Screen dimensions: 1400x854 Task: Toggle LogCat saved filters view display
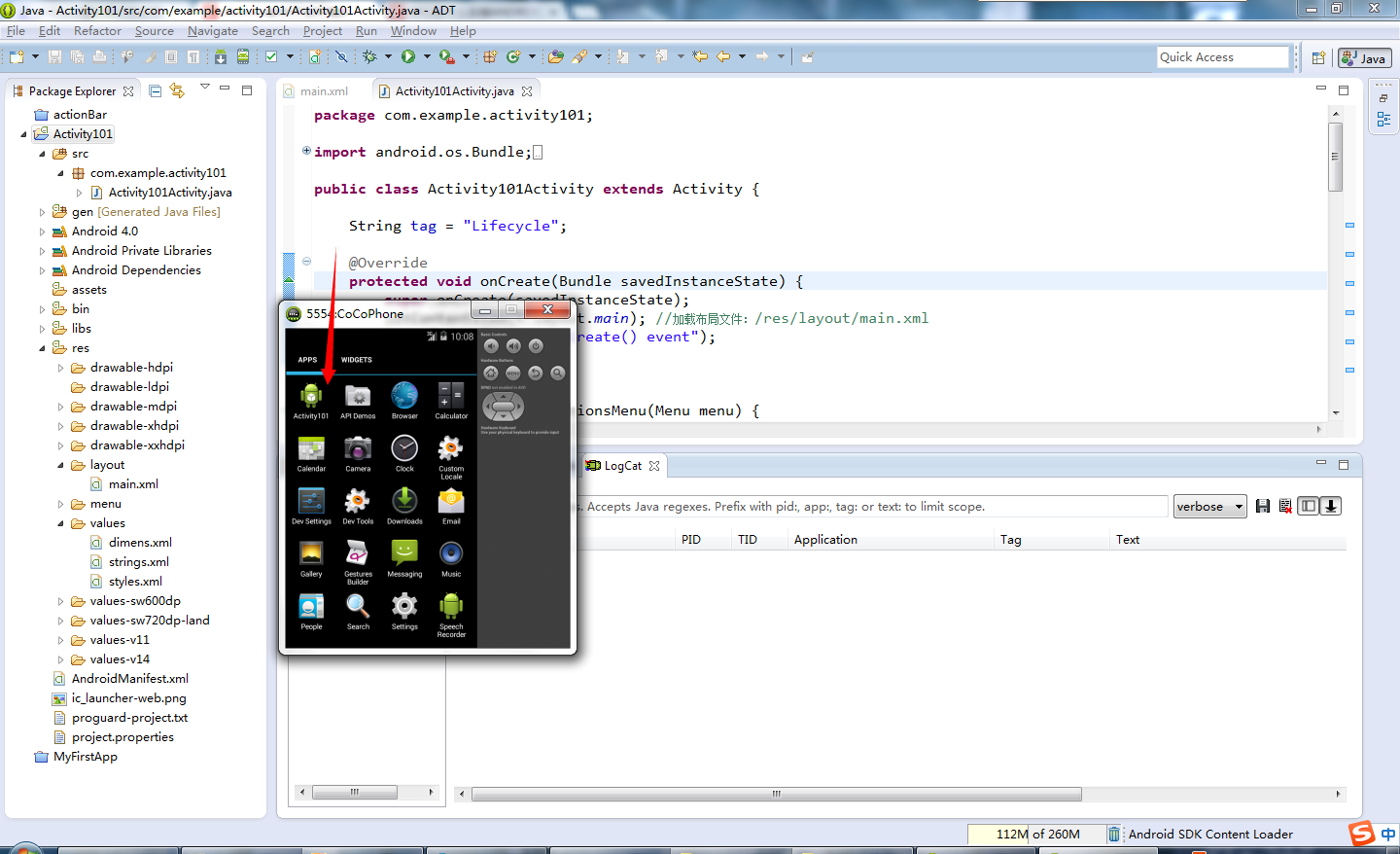[x=1309, y=506]
